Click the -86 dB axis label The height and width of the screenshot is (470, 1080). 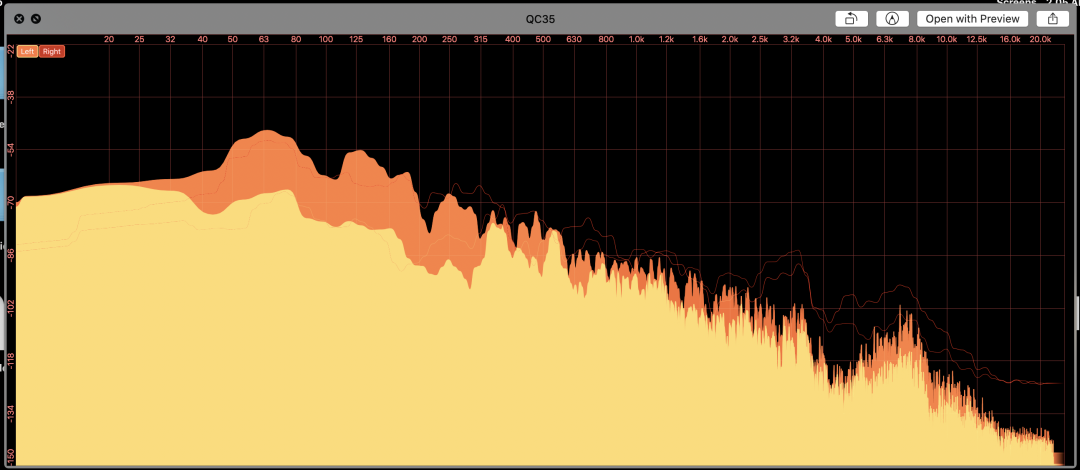click(10, 257)
